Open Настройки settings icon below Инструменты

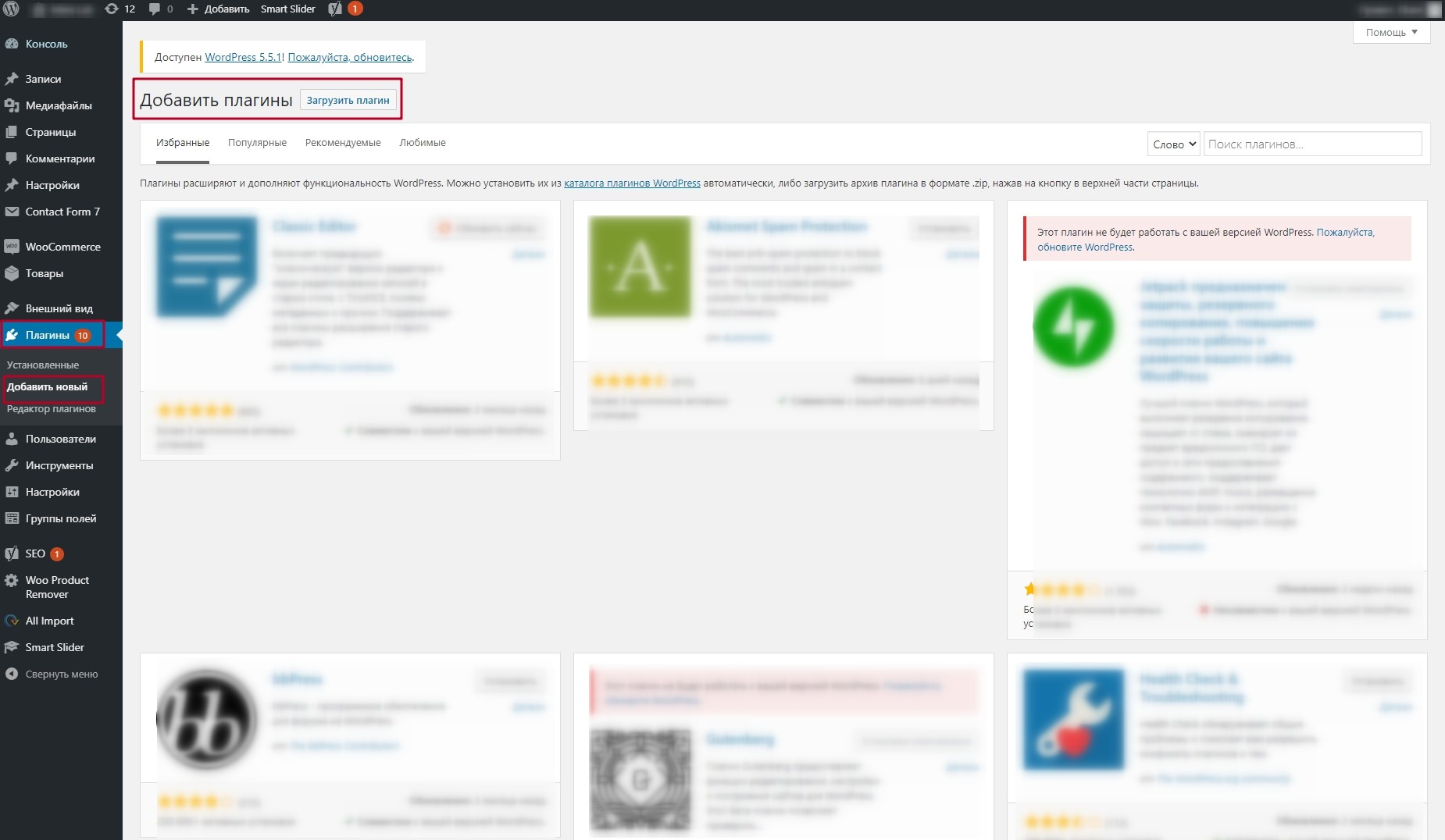coord(12,492)
